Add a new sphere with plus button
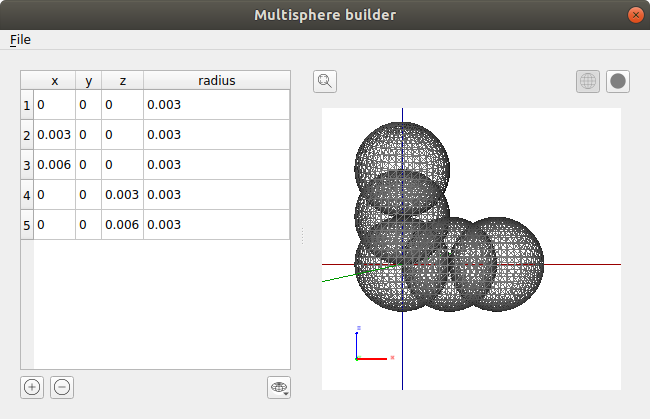 click(32, 388)
